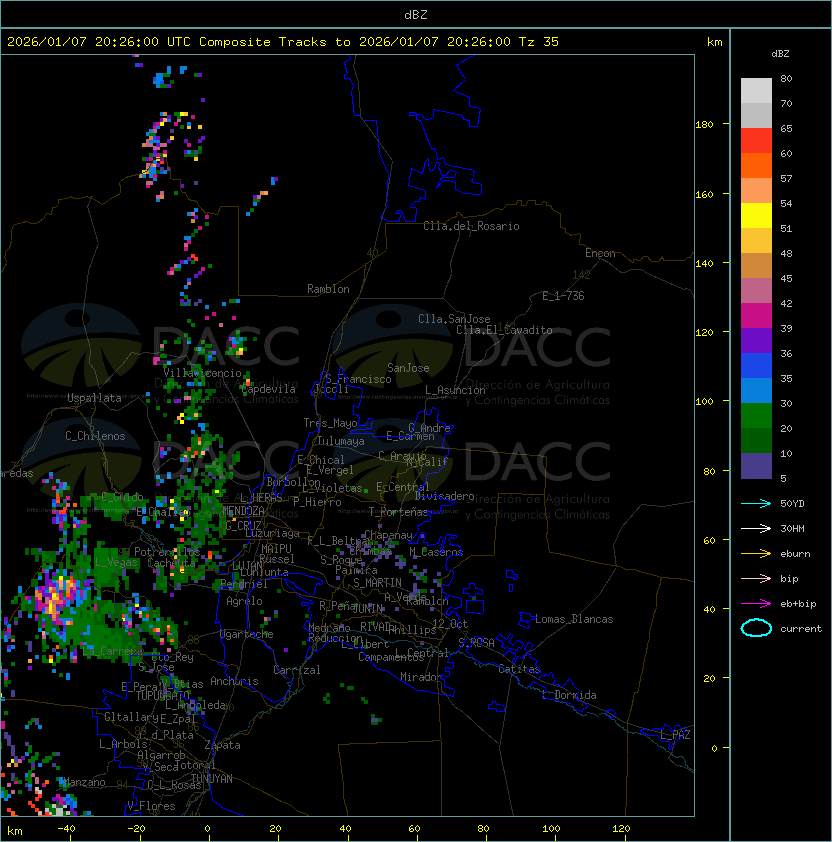Click the 'Villavicencio' map label
832x842 pixels.
pyautogui.click(x=202, y=373)
